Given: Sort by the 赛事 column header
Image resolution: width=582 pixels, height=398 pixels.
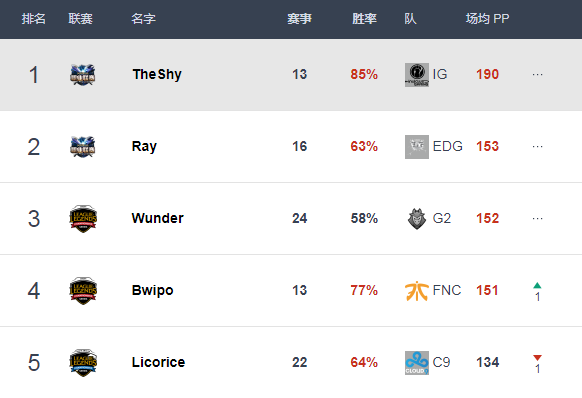Looking at the screenshot, I should click(x=299, y=19).
